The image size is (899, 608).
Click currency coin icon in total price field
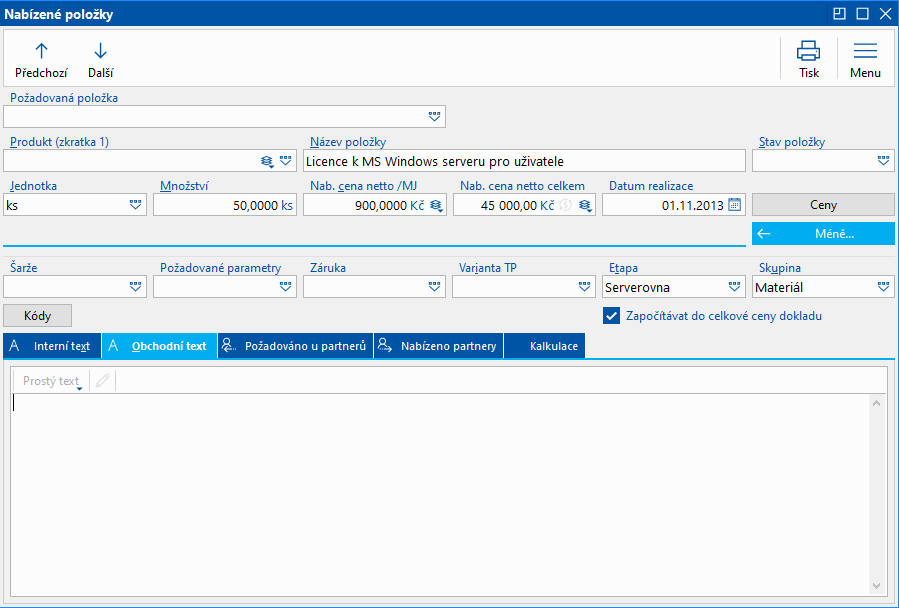pyautogui.click(x=566, y=205)
